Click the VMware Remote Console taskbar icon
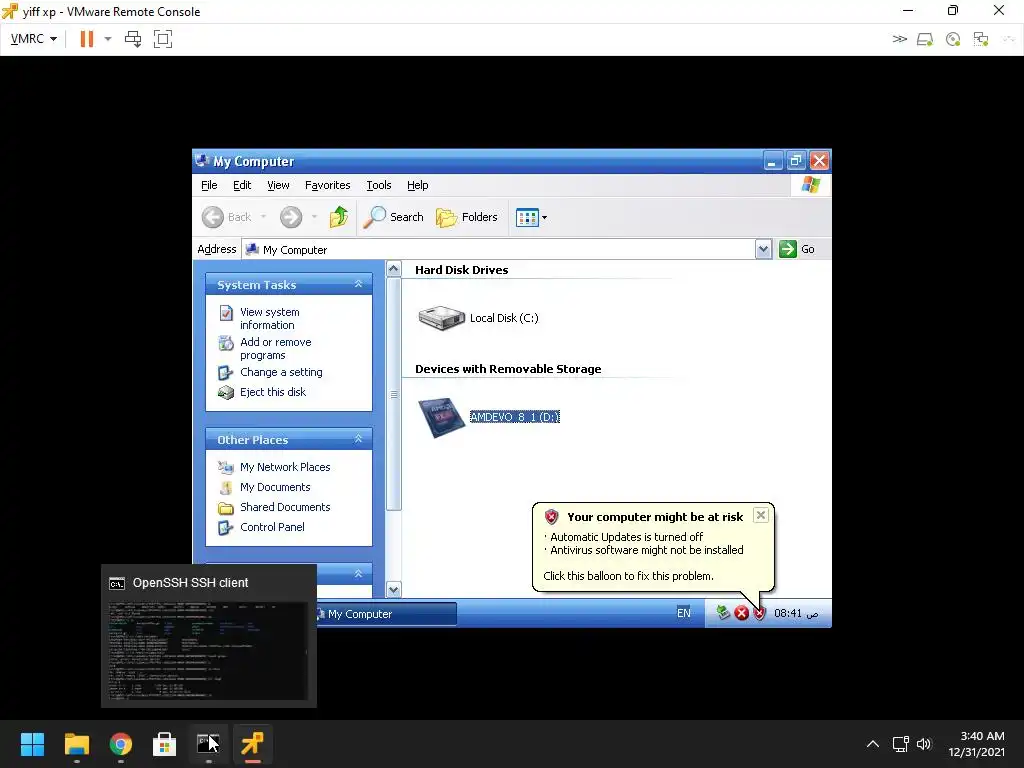The height and width of the screenshot is (768, 1024). point(253,744)
